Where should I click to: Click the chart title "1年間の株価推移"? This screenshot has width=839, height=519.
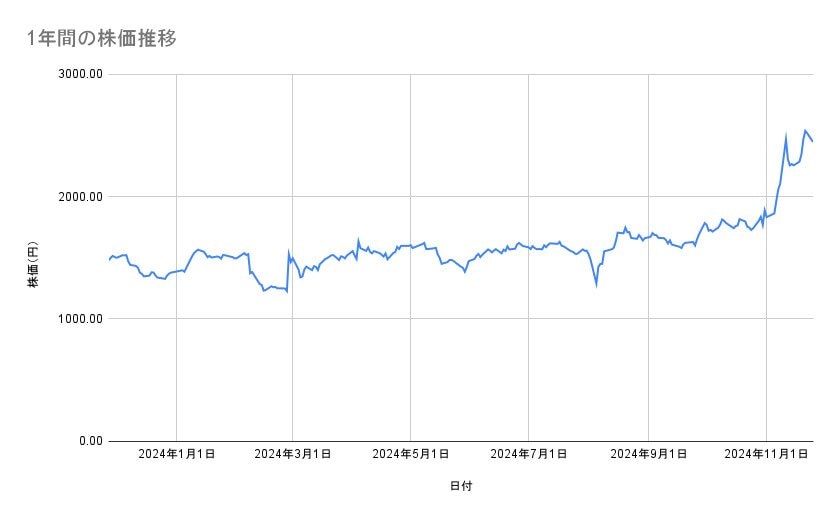tap(102, 38)
